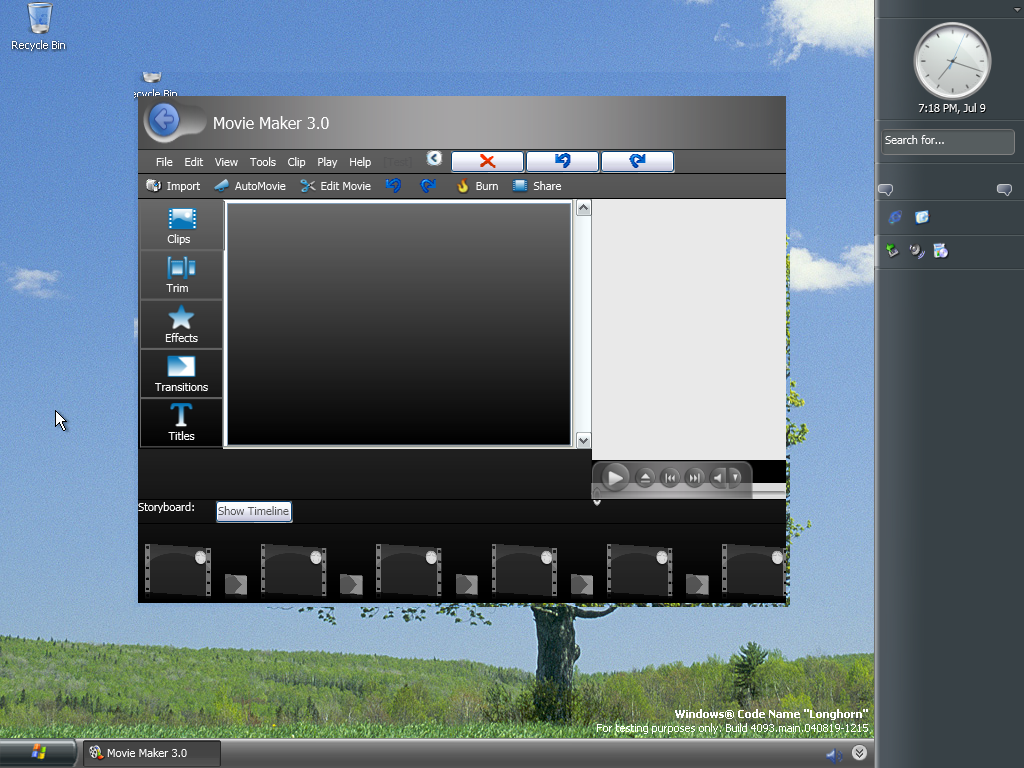Click the down chevron below the player
Image resolution: width=1024 pixels, height=768 pixels.
click(x=596, y=502)
